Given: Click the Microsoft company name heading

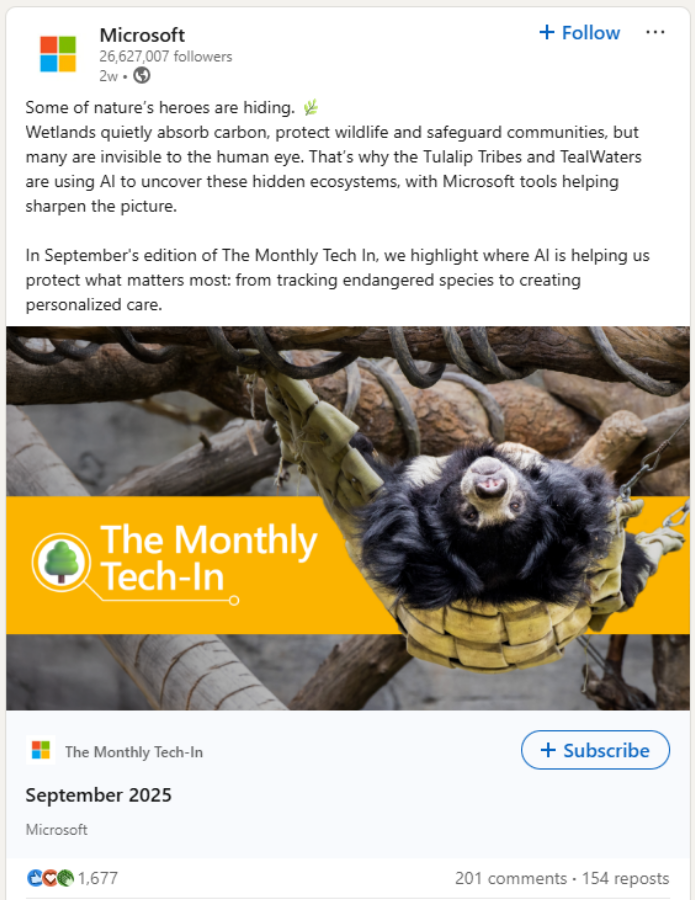Looking at the screenshot, I should tap(142, 35).
